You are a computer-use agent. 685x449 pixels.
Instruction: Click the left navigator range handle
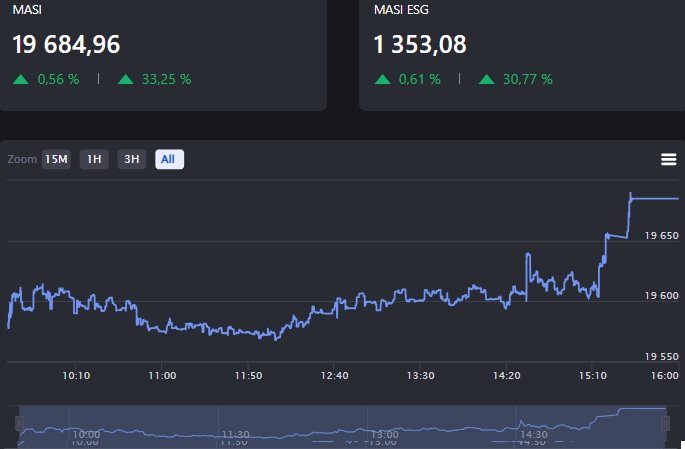point(17,424)
